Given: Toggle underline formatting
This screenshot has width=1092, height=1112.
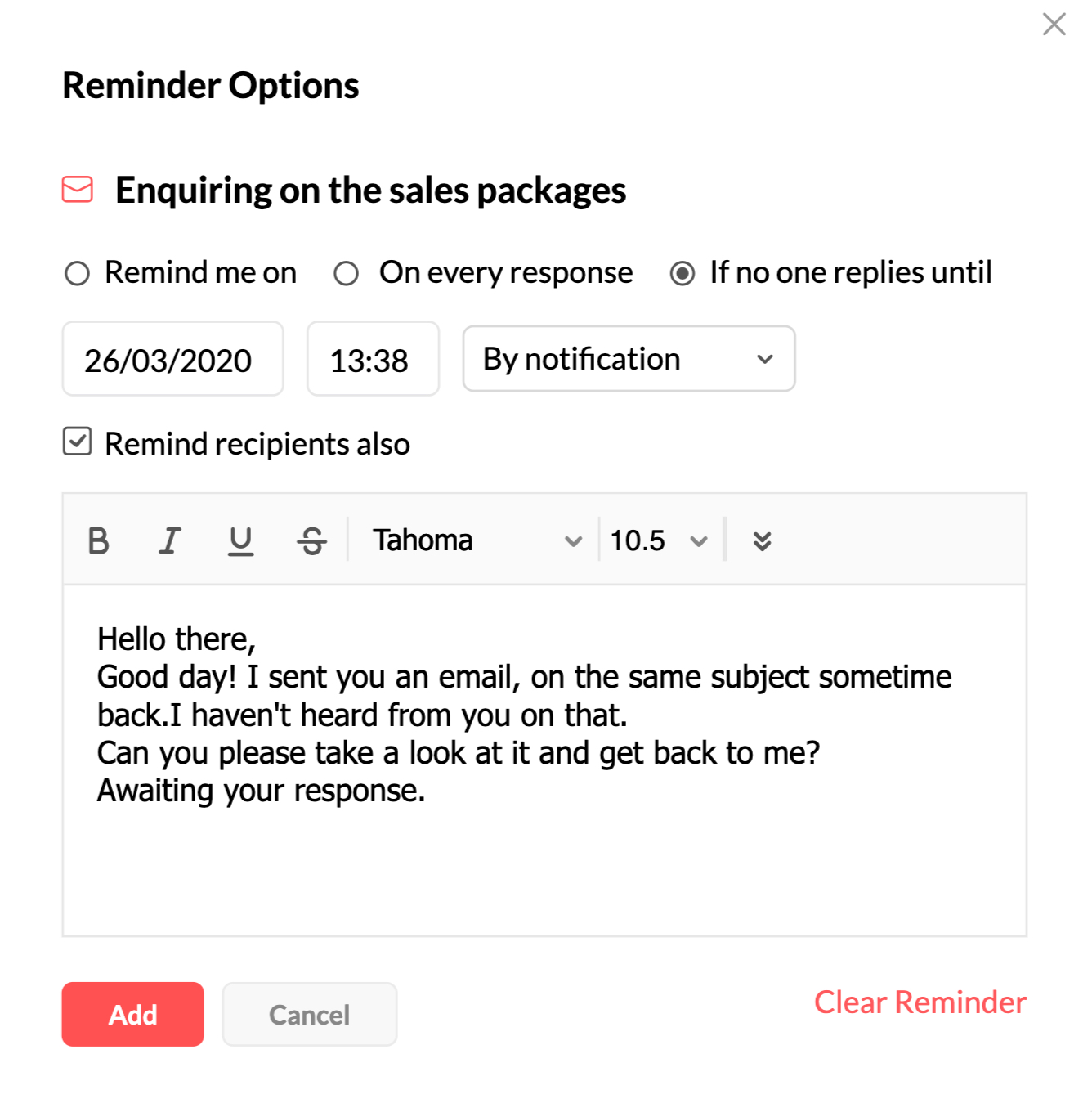Looking at the screenshot, I should (240, 540).
